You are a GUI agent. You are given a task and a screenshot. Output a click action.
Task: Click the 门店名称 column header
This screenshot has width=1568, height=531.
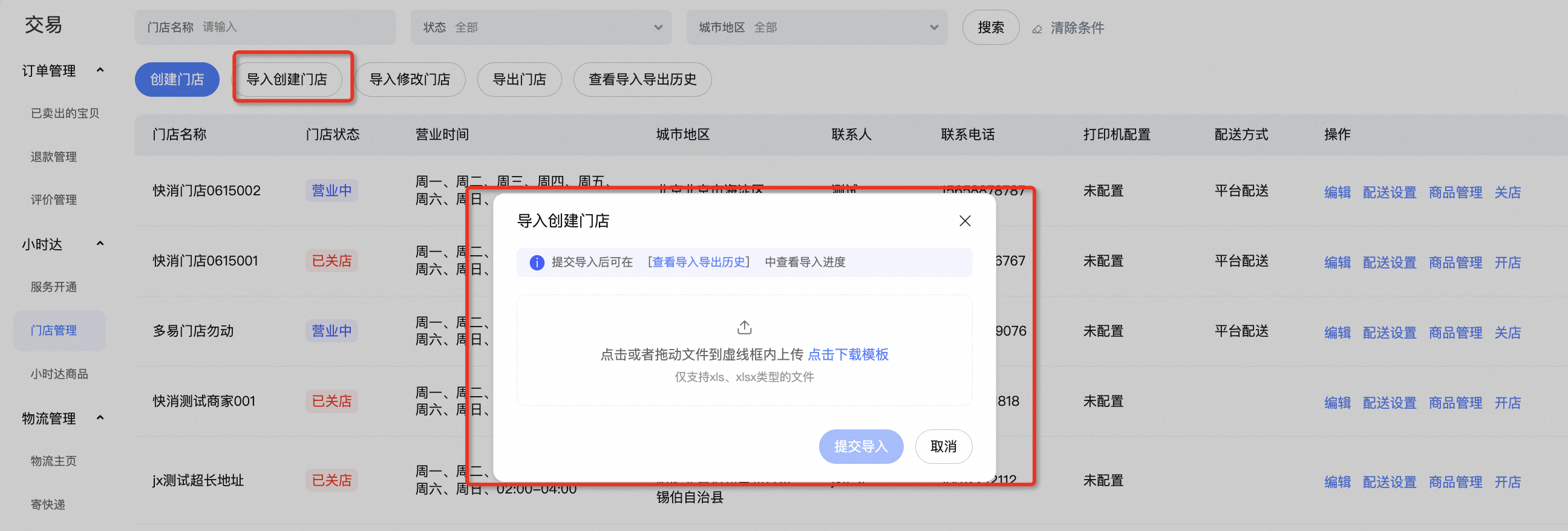point(180,134)
